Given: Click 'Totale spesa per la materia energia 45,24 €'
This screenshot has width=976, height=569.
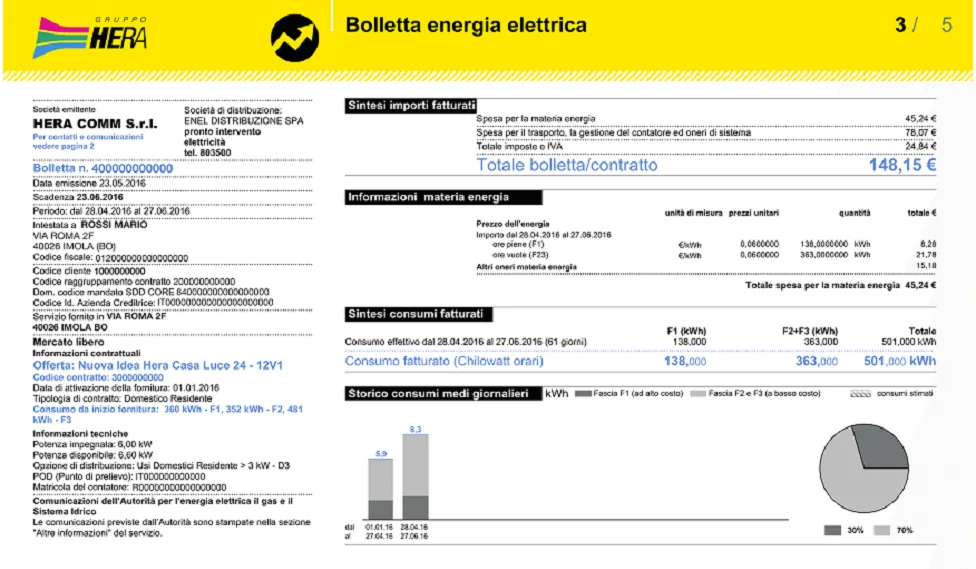Looking at the screenshot, I should 840,285.
